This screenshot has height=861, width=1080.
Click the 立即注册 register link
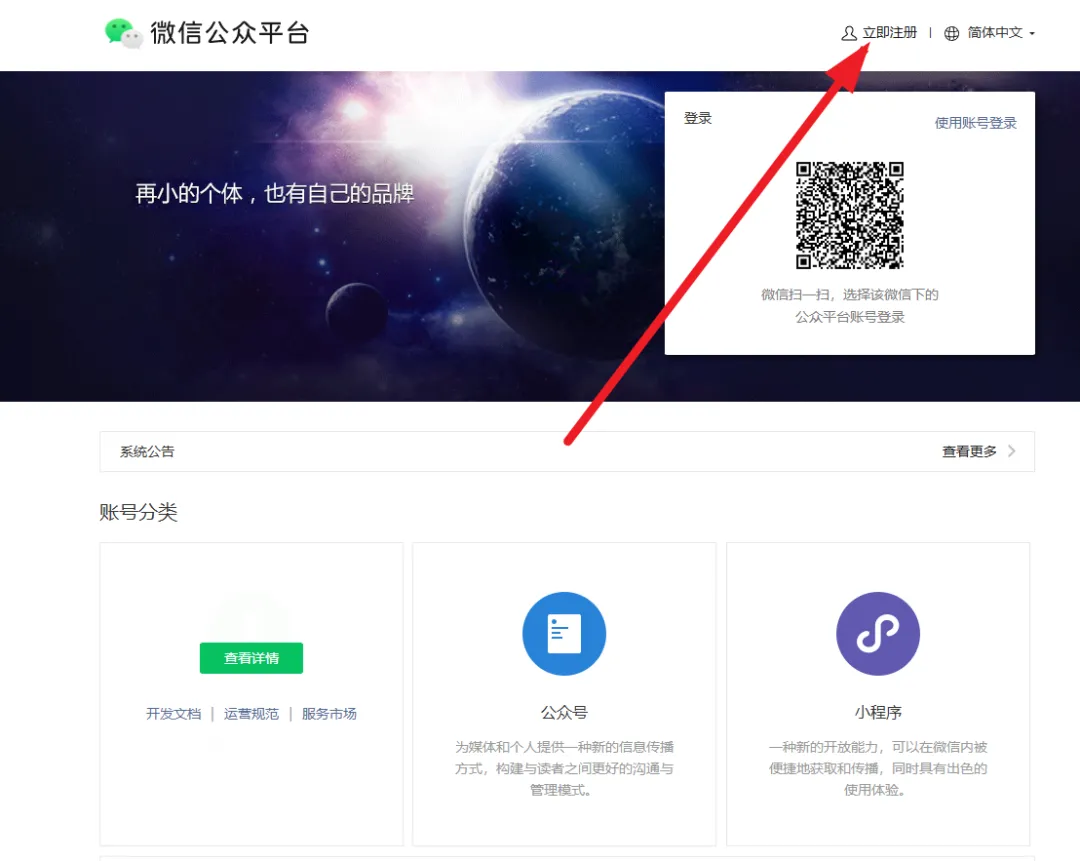889,33
